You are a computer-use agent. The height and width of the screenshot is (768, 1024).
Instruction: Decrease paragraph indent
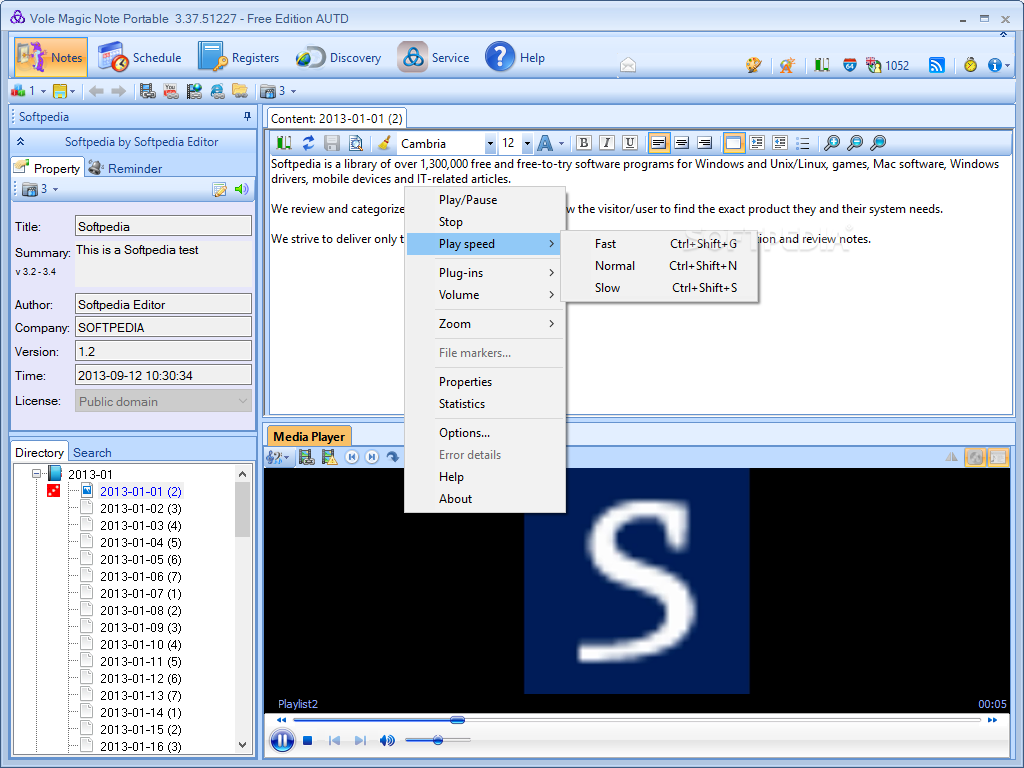click(x=780, y=142)
